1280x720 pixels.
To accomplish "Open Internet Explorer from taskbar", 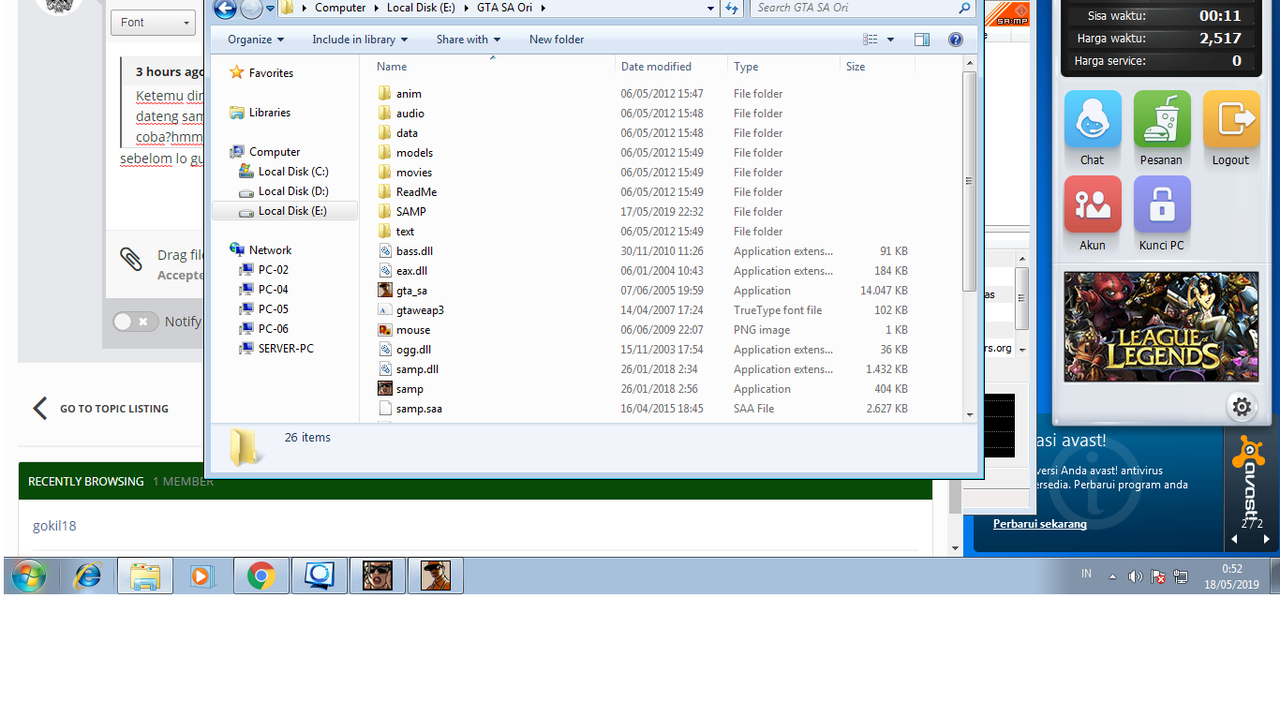I will [87, 577].
